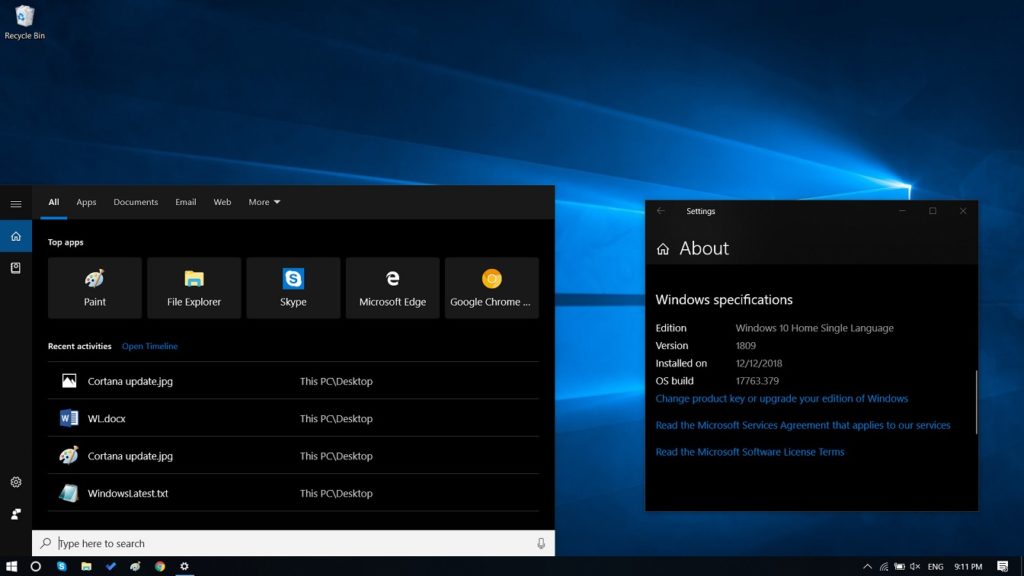Open Timeline from Recent activities
The height and width of the screenshot is (576, 1024).
(x=149, y=346)
